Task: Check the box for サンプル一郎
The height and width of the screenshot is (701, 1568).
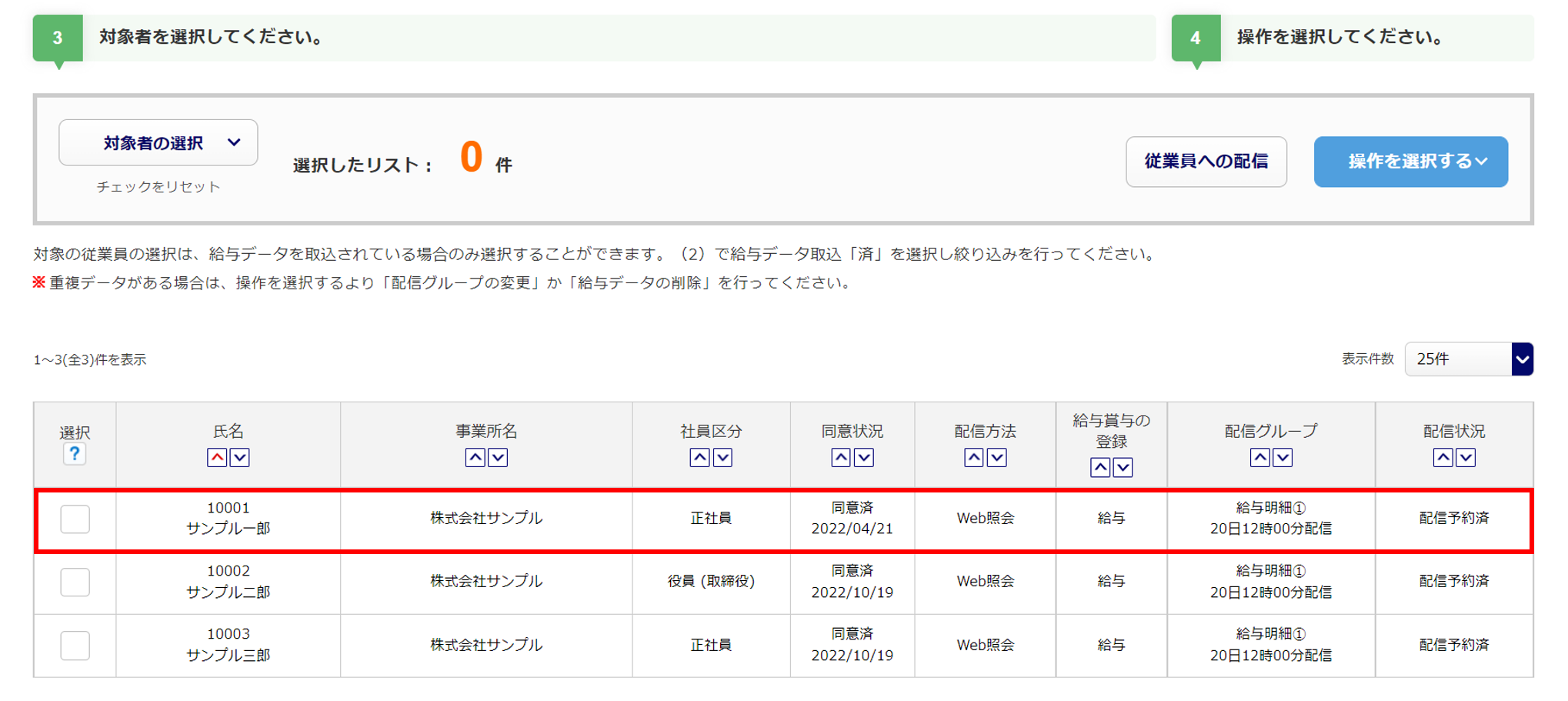Action: coord(75,519)
